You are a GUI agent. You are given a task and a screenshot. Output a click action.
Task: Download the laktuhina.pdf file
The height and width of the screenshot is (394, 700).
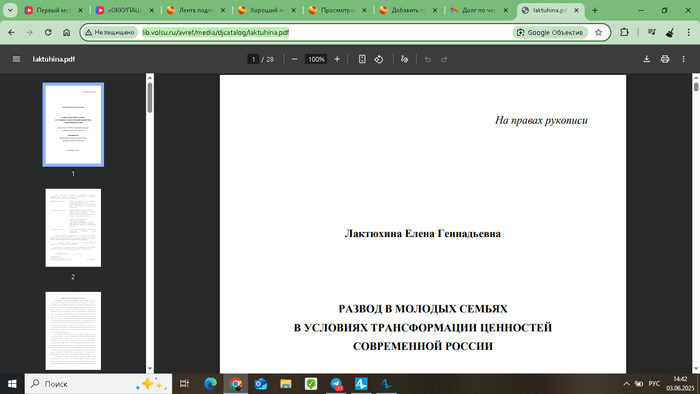646,59
